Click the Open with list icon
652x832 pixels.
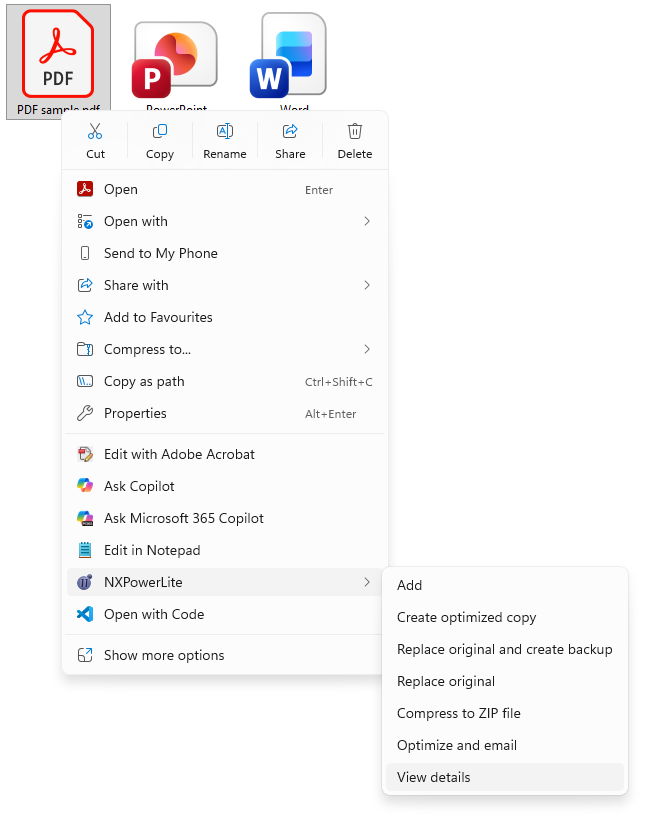pos(85,221)
